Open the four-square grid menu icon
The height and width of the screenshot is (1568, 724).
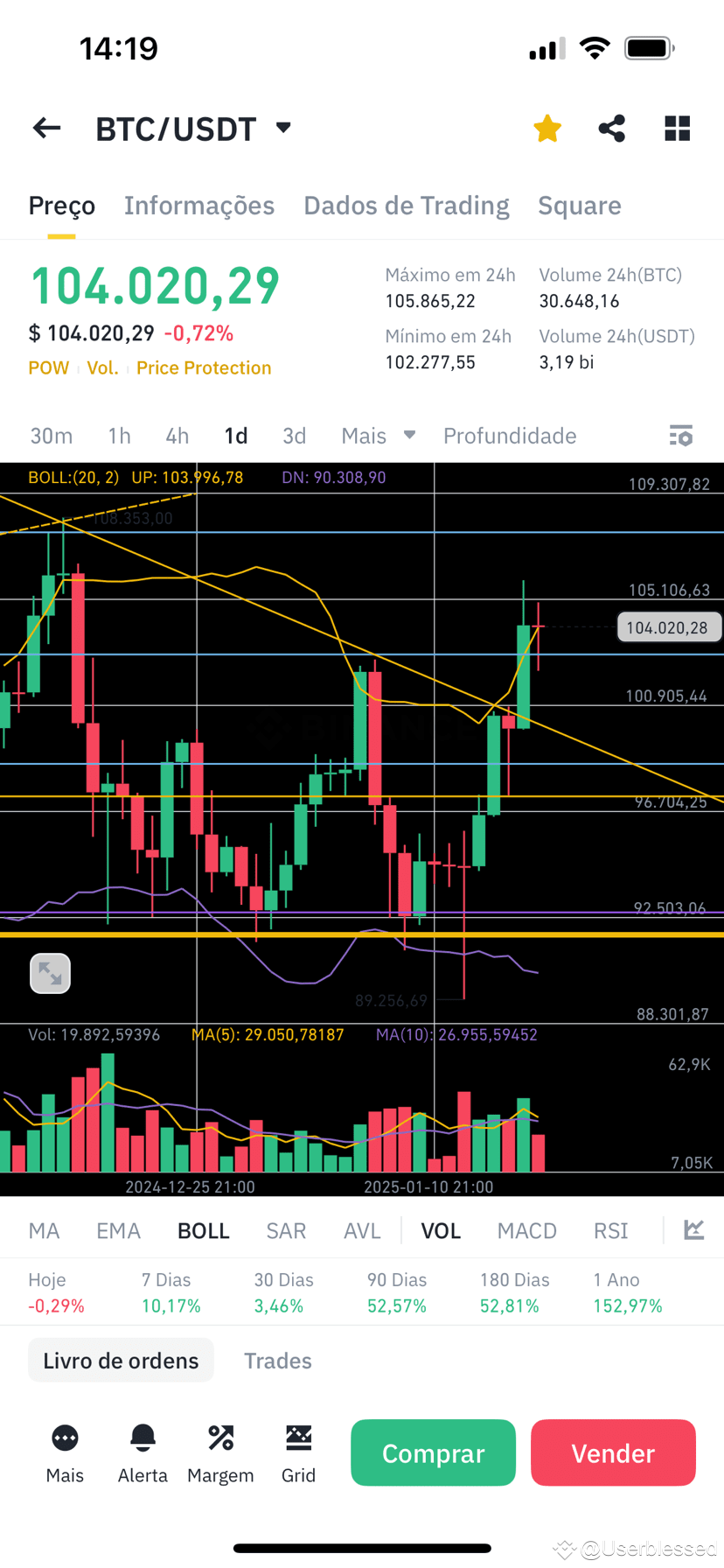(x=678, y=129)
